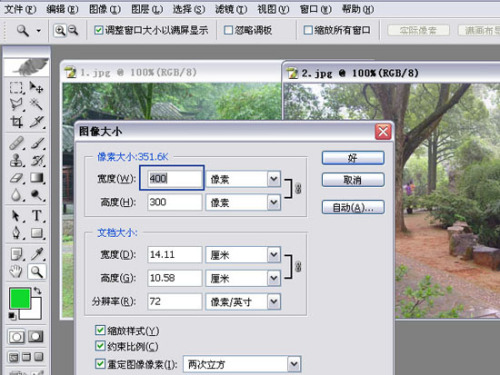
Task: Open 两次立方 resampling method dropdown
Action: point(294,364)
